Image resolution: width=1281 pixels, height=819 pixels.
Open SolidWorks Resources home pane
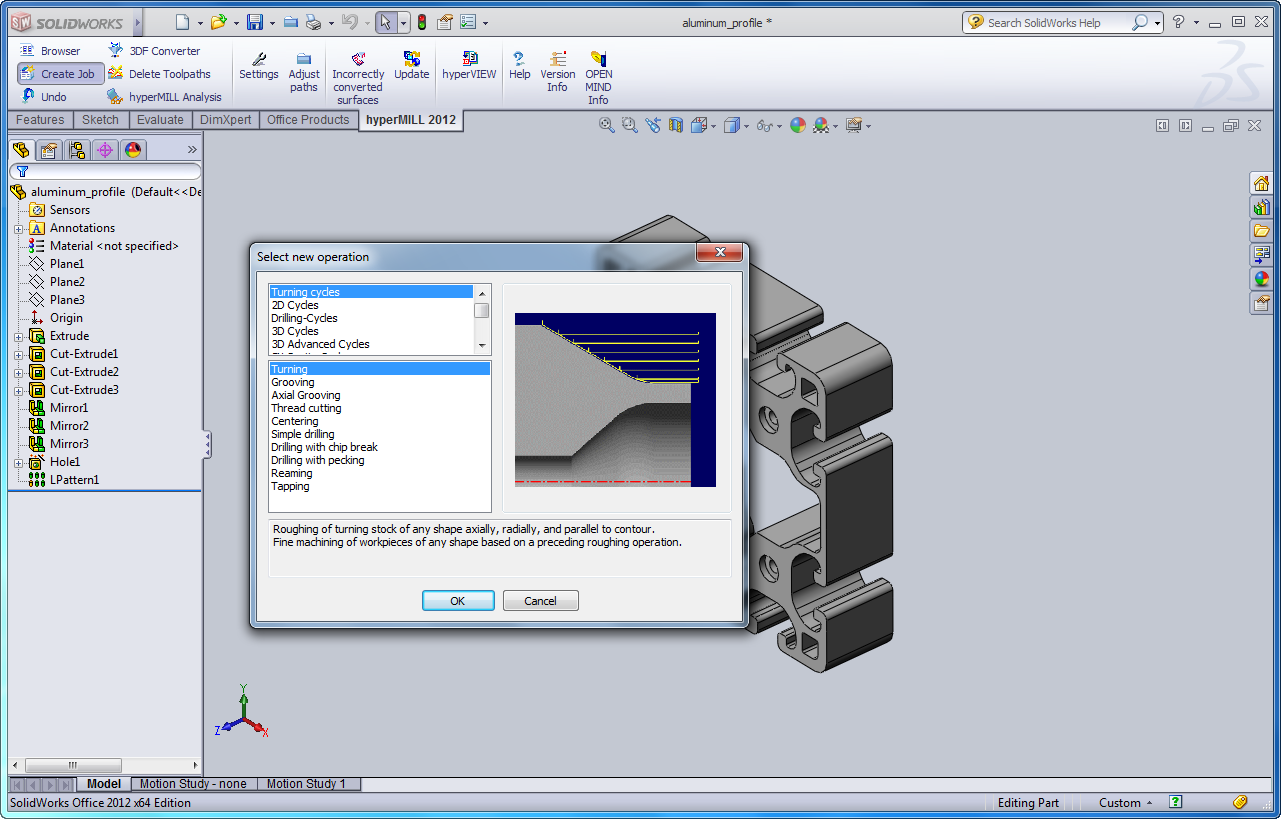click(1261, 183)
